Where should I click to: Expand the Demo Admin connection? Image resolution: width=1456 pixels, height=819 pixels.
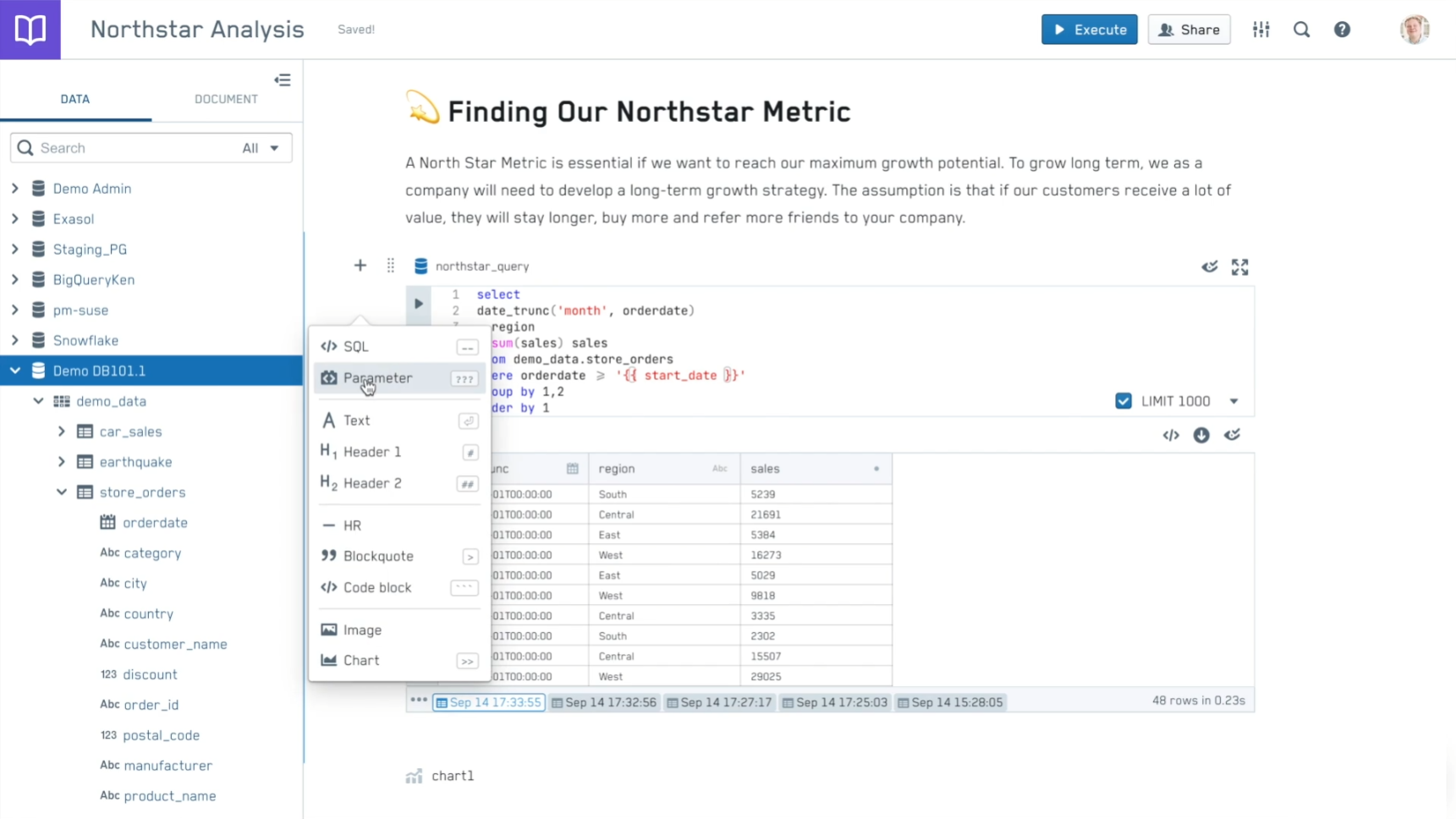click(x=15, y=189)
